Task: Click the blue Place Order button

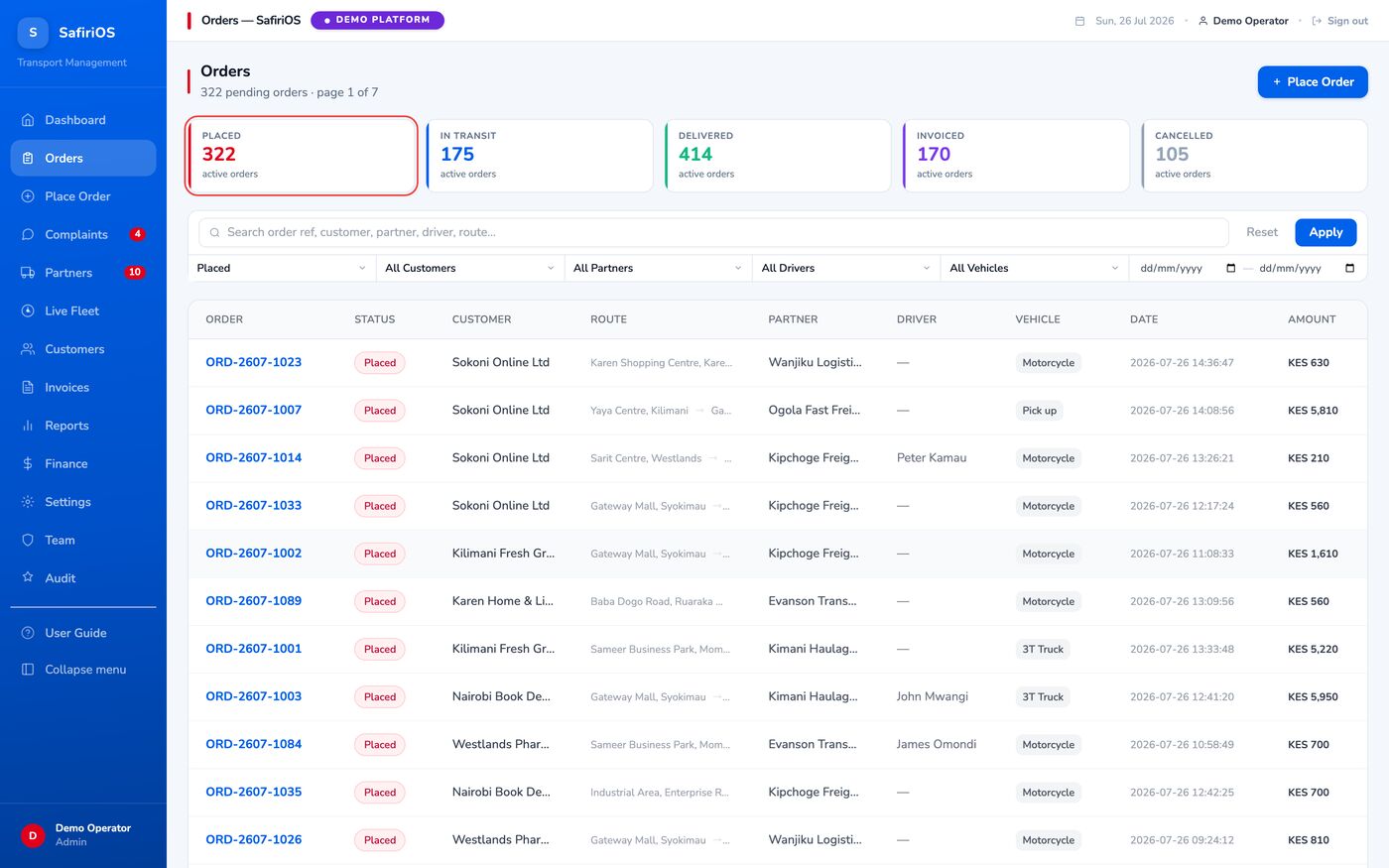Action: pos(1313,82)
